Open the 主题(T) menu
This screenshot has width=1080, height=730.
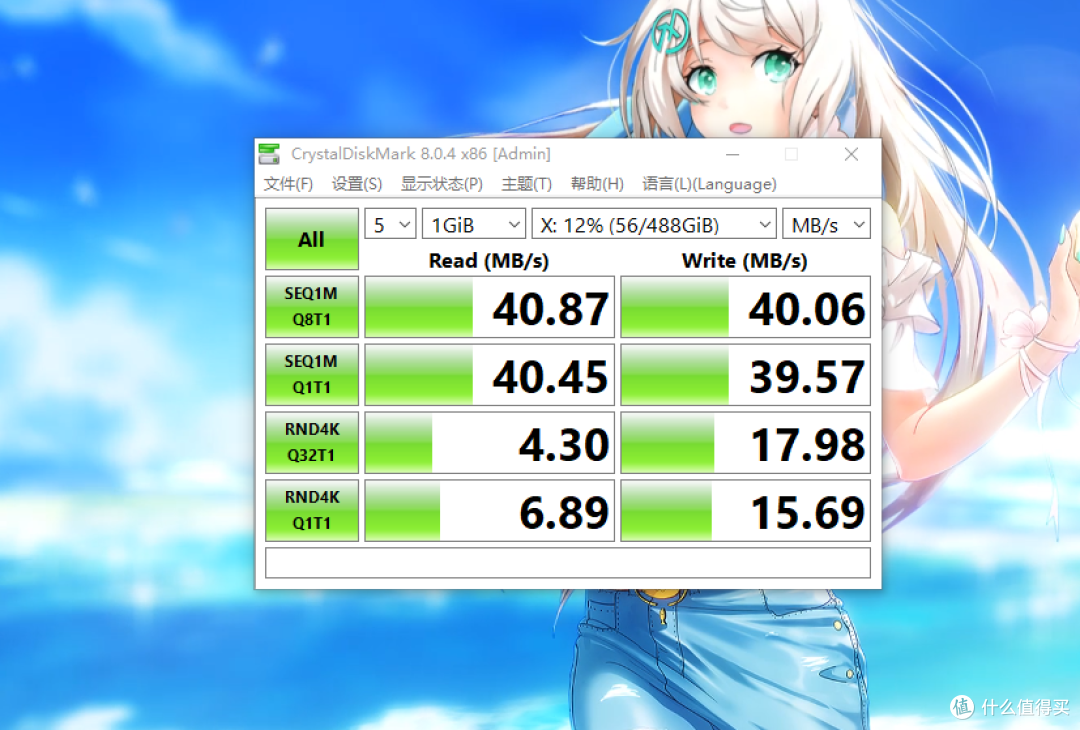(526, 184)
